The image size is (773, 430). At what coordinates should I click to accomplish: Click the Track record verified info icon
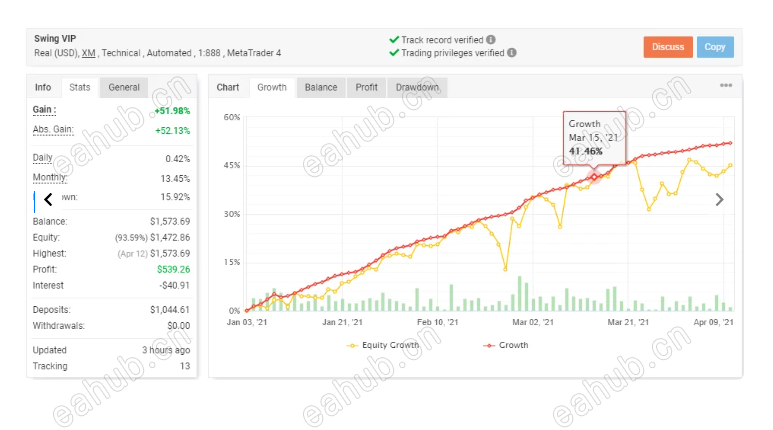coord(491,39)
